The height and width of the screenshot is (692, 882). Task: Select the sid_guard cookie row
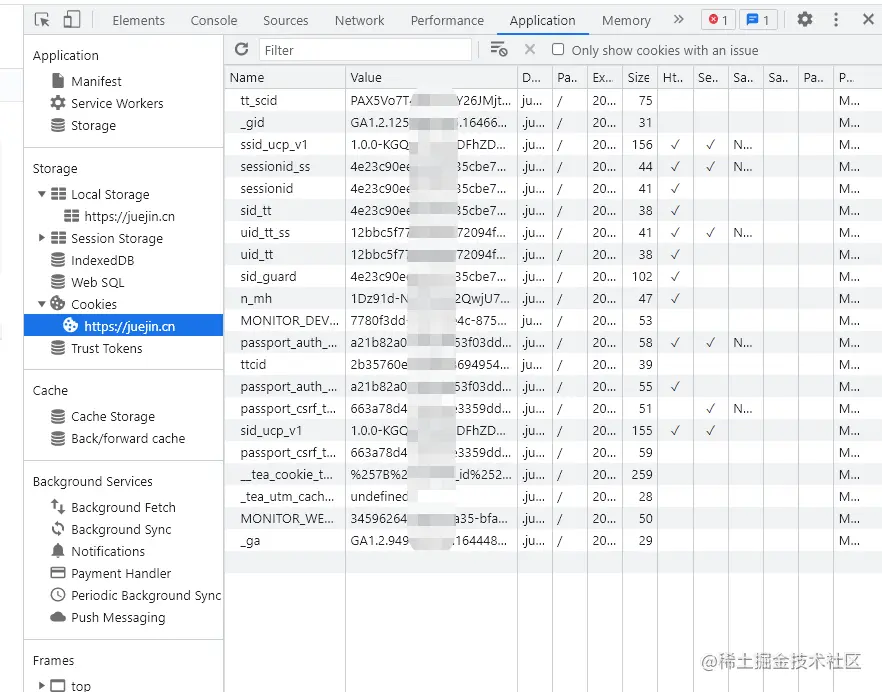click(x=553, y=276)
